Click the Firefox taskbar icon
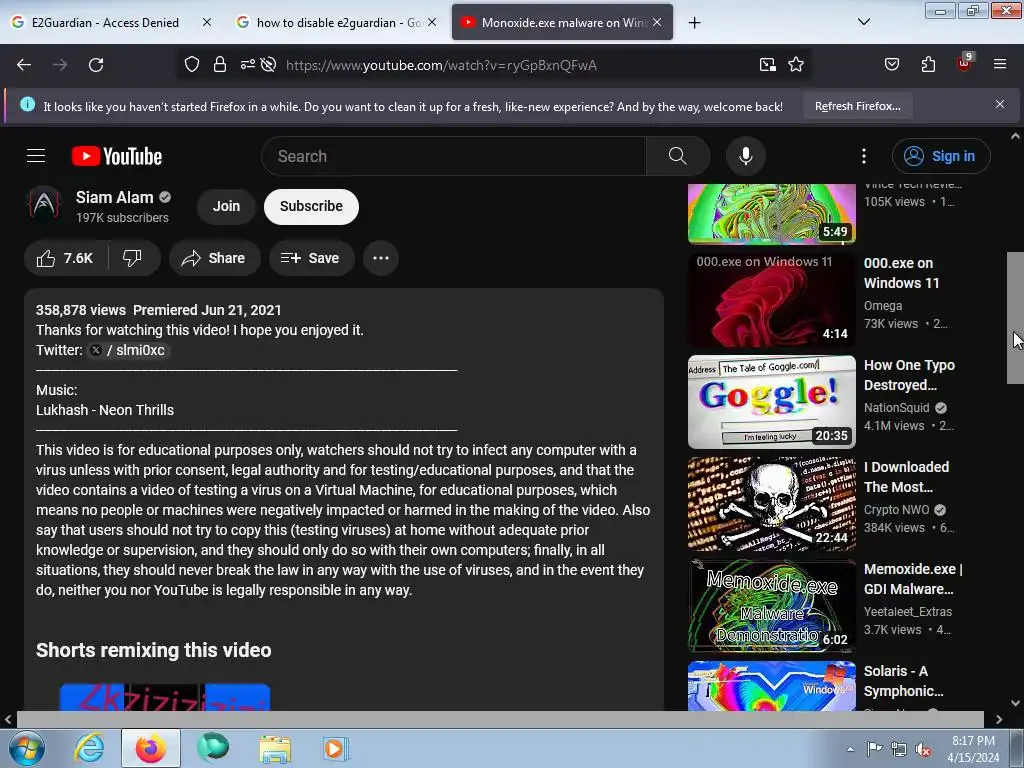The width and height of the screenshot is (1024, 768). coord(151,748)
